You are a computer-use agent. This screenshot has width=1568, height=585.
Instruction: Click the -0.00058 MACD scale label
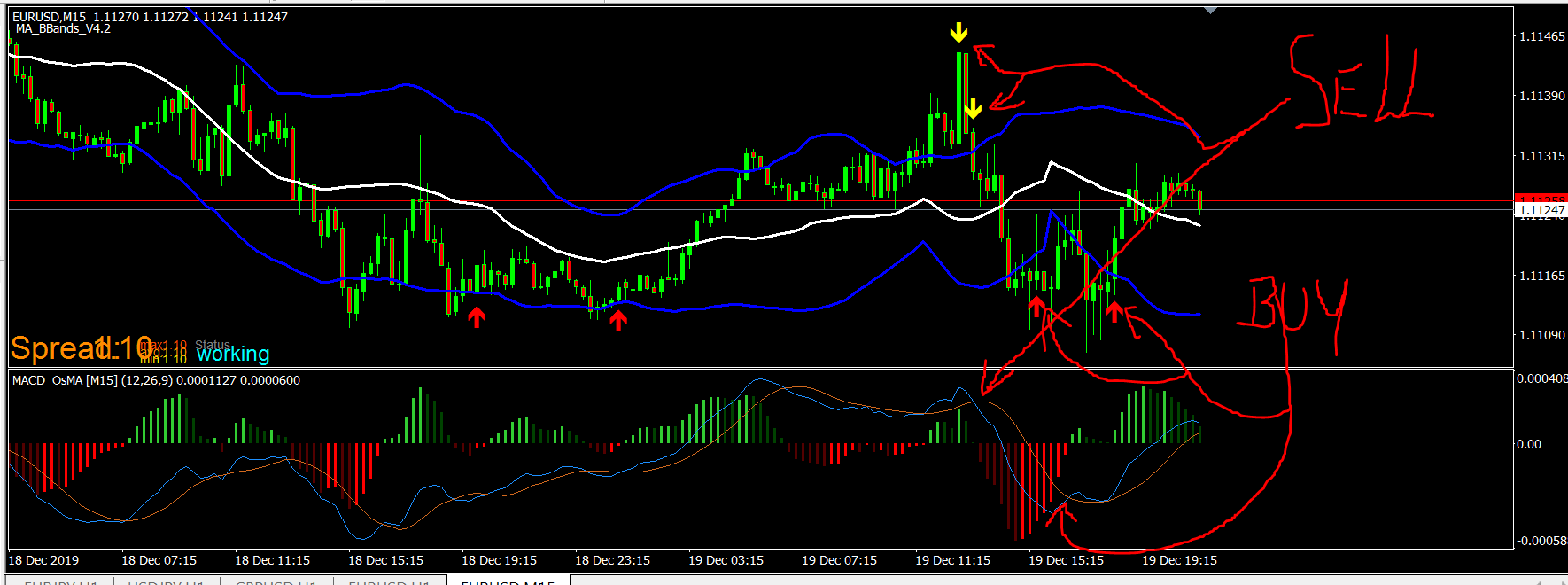click(1542, 541)
